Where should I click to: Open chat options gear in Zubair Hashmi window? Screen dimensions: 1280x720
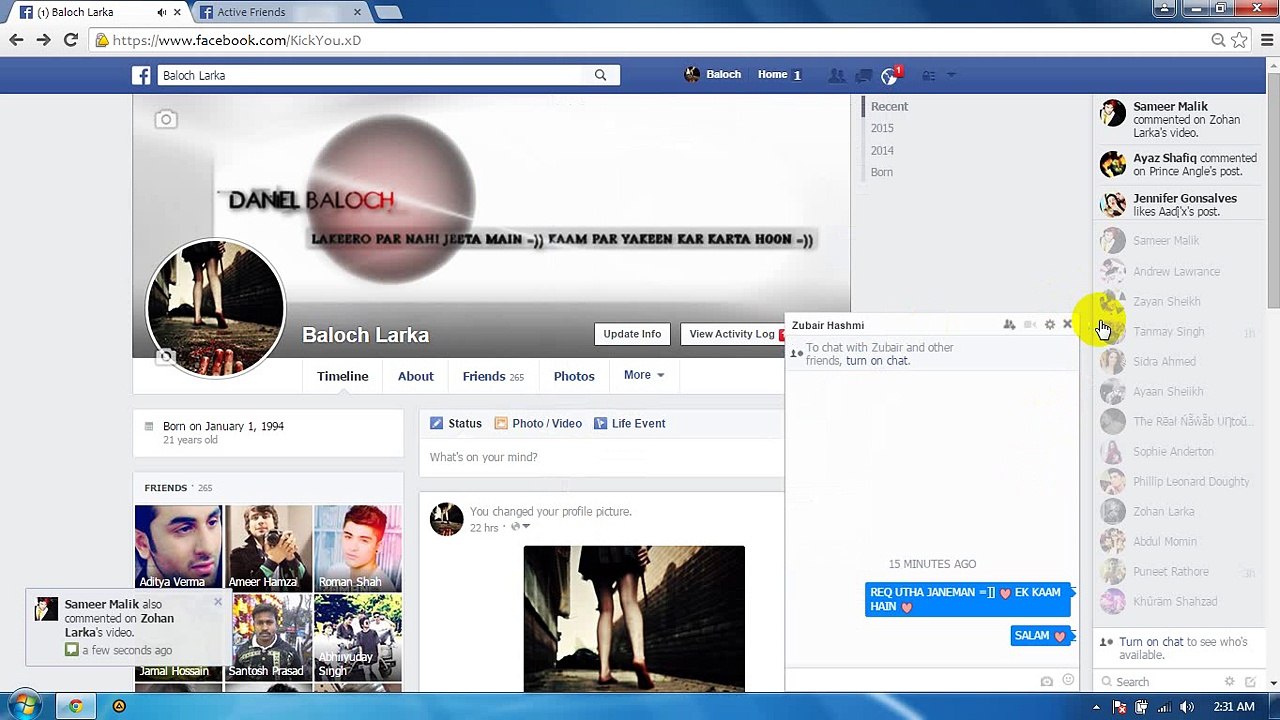[x=1050, y=325]
